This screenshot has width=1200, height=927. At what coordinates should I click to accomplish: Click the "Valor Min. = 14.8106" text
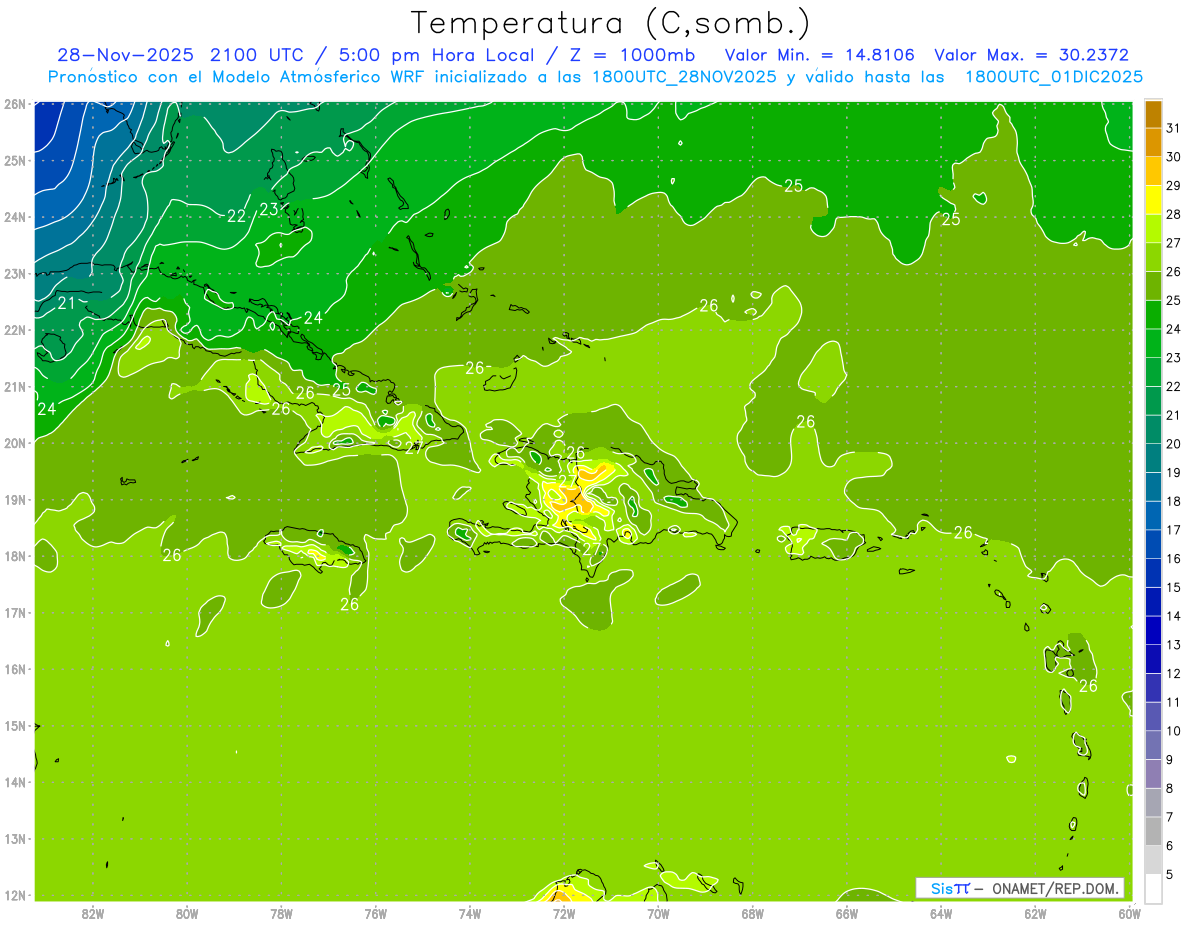coord(821,55)
